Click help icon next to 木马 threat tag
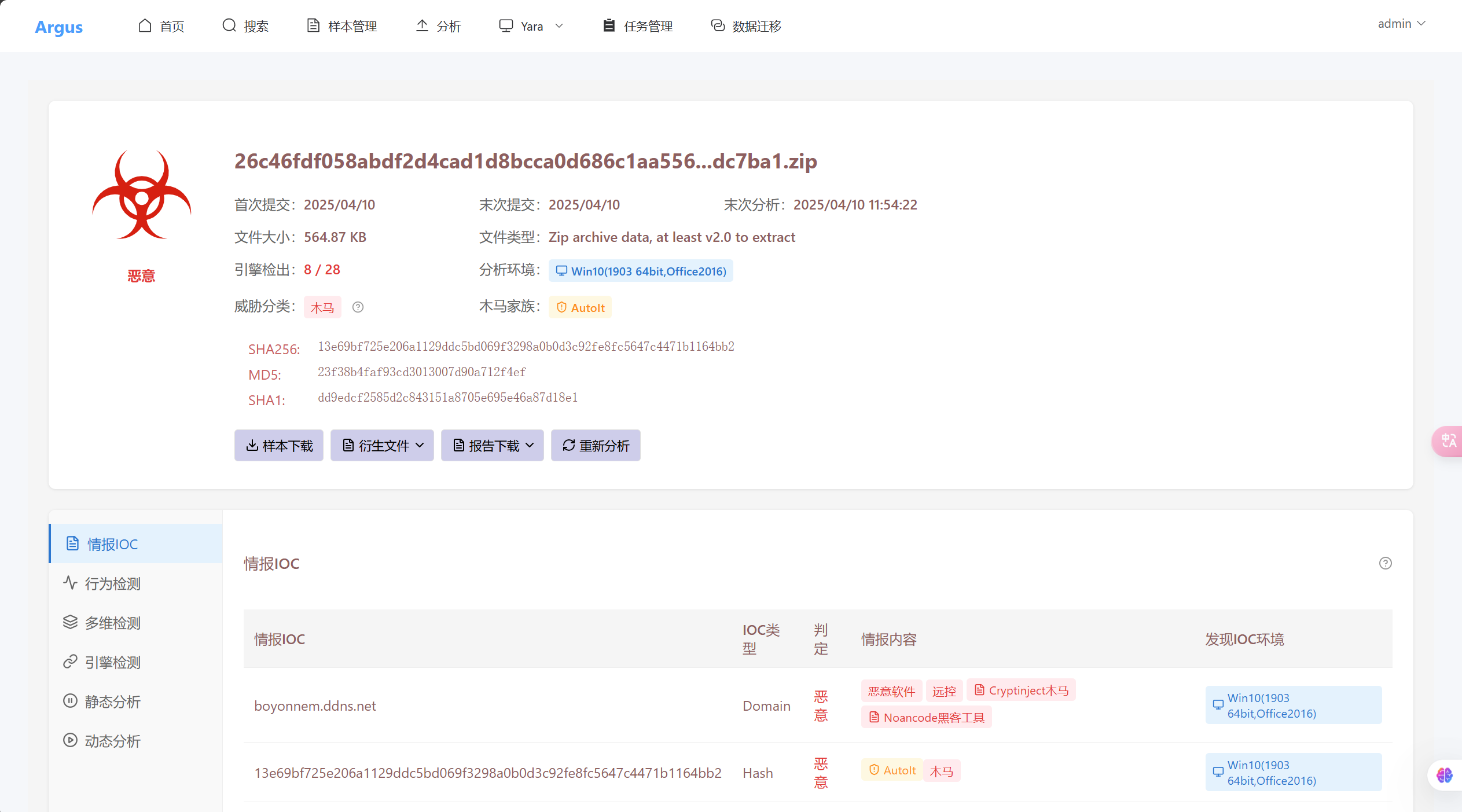 click(358, 307)
